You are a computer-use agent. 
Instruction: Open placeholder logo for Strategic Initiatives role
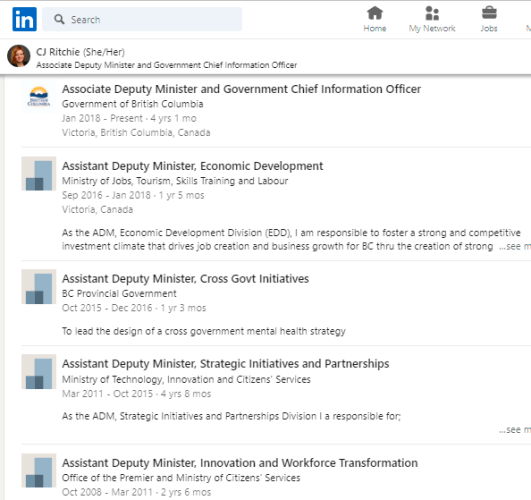click(x=39, y=372)
